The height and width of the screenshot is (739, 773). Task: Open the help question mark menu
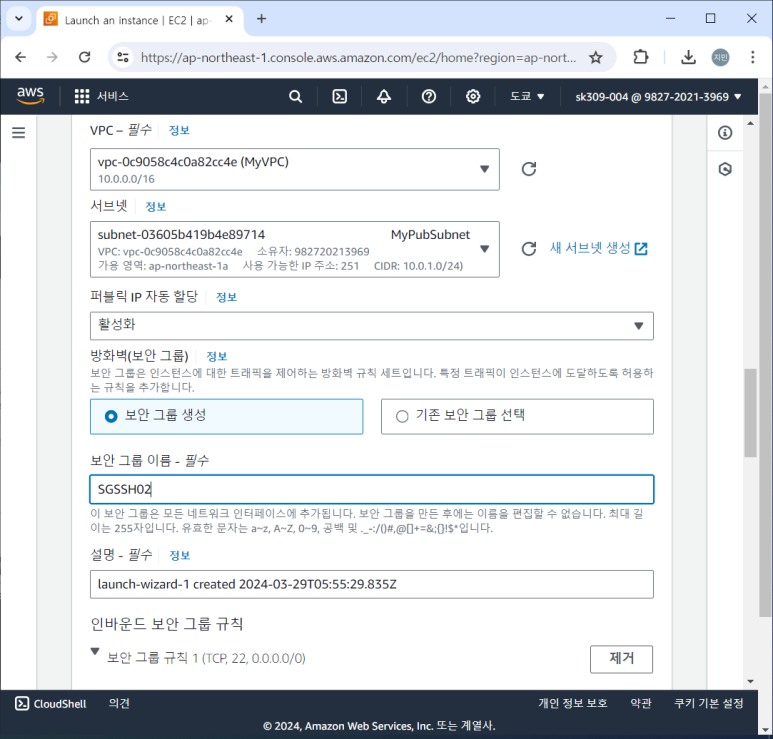tap(428, 96)
